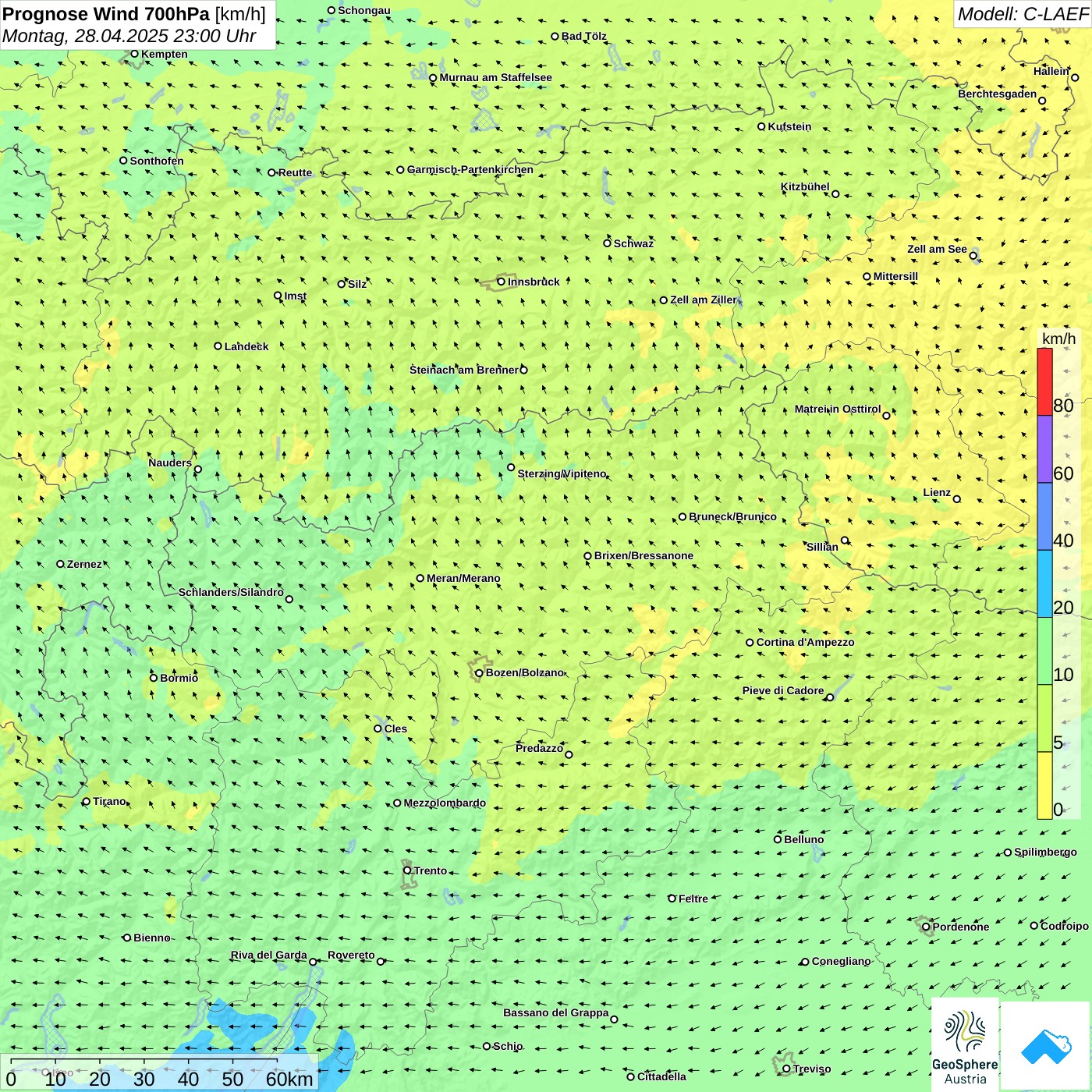
Task: Click the red 80 km/h legend color
Action: [1044, 381]
